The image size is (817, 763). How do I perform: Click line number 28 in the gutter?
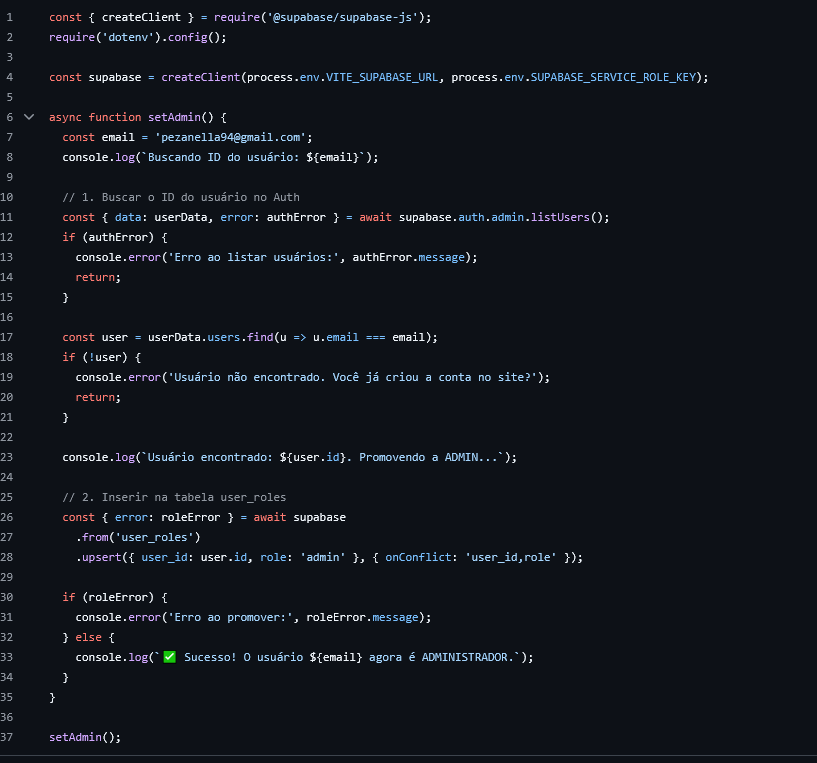pos(7,557)
